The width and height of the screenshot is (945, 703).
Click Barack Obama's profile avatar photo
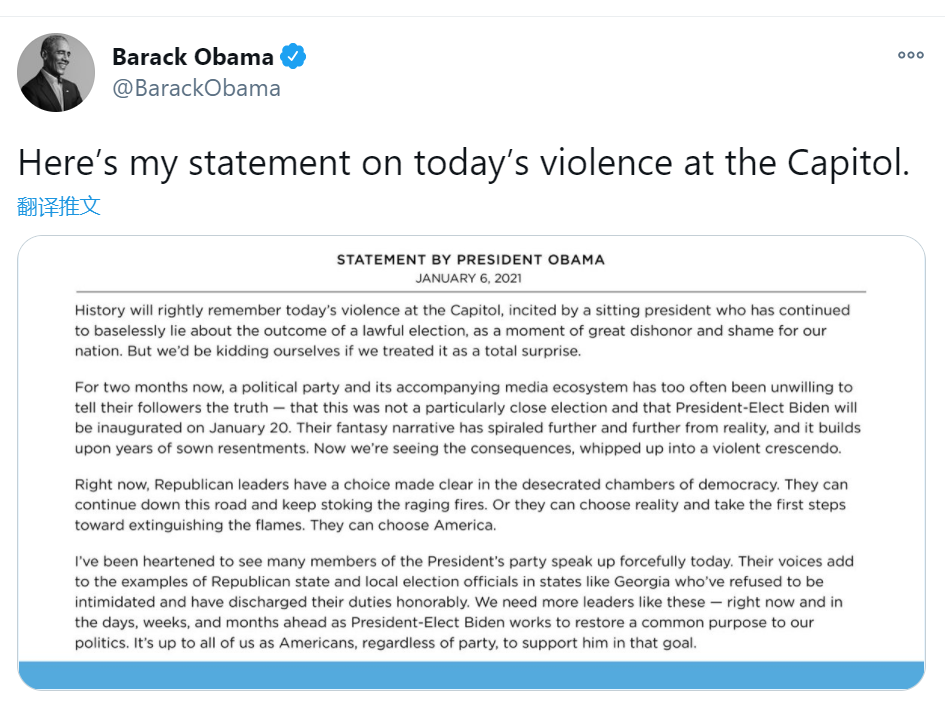pos(56,72)
